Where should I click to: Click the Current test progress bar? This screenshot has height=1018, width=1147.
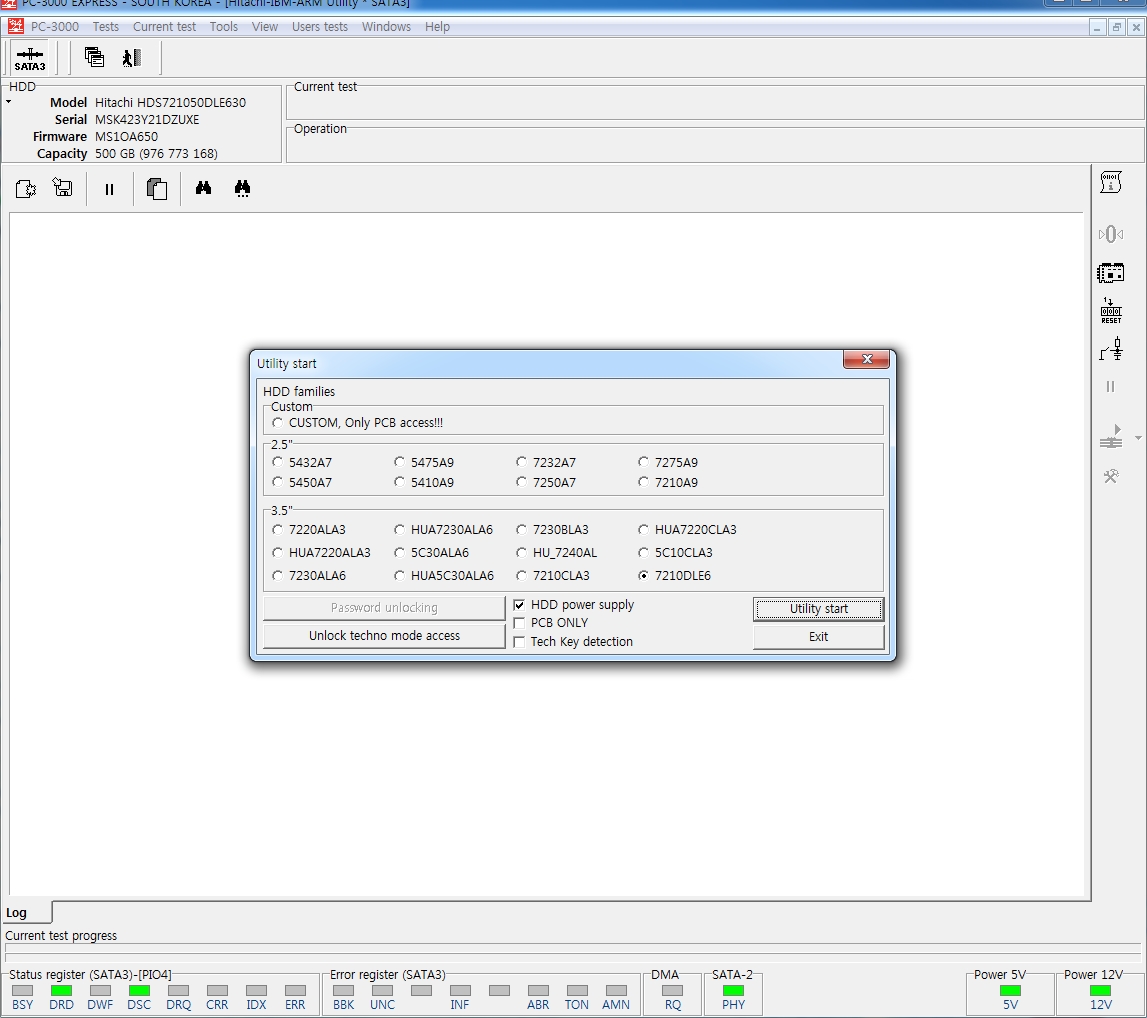coord(573,951)
